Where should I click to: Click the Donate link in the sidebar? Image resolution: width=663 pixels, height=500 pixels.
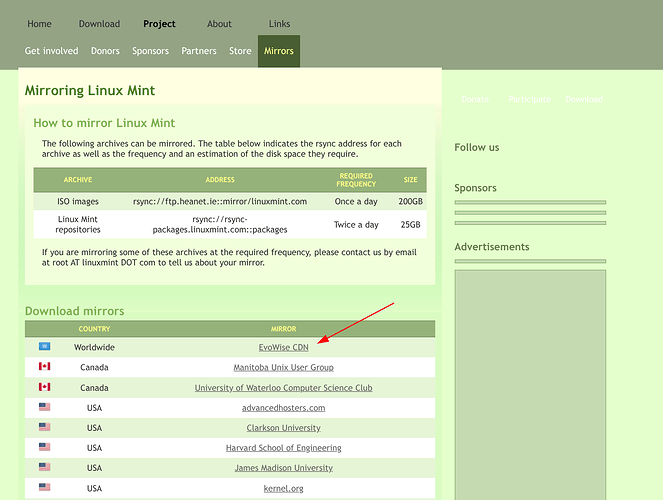[475, 99]
